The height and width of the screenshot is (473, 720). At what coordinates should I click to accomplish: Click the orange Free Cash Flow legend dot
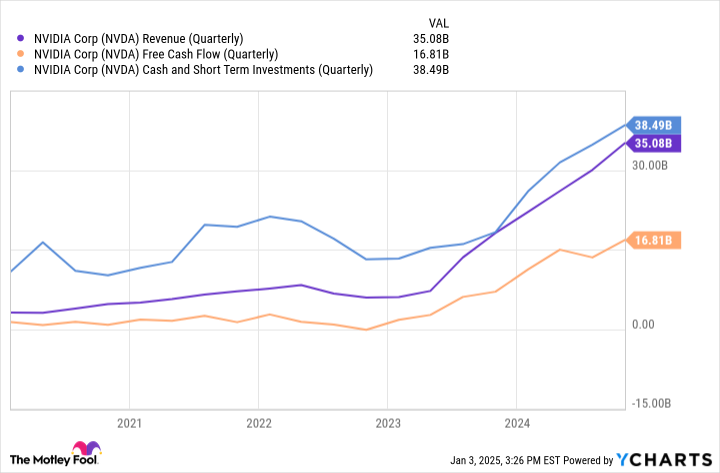point(20,54)
